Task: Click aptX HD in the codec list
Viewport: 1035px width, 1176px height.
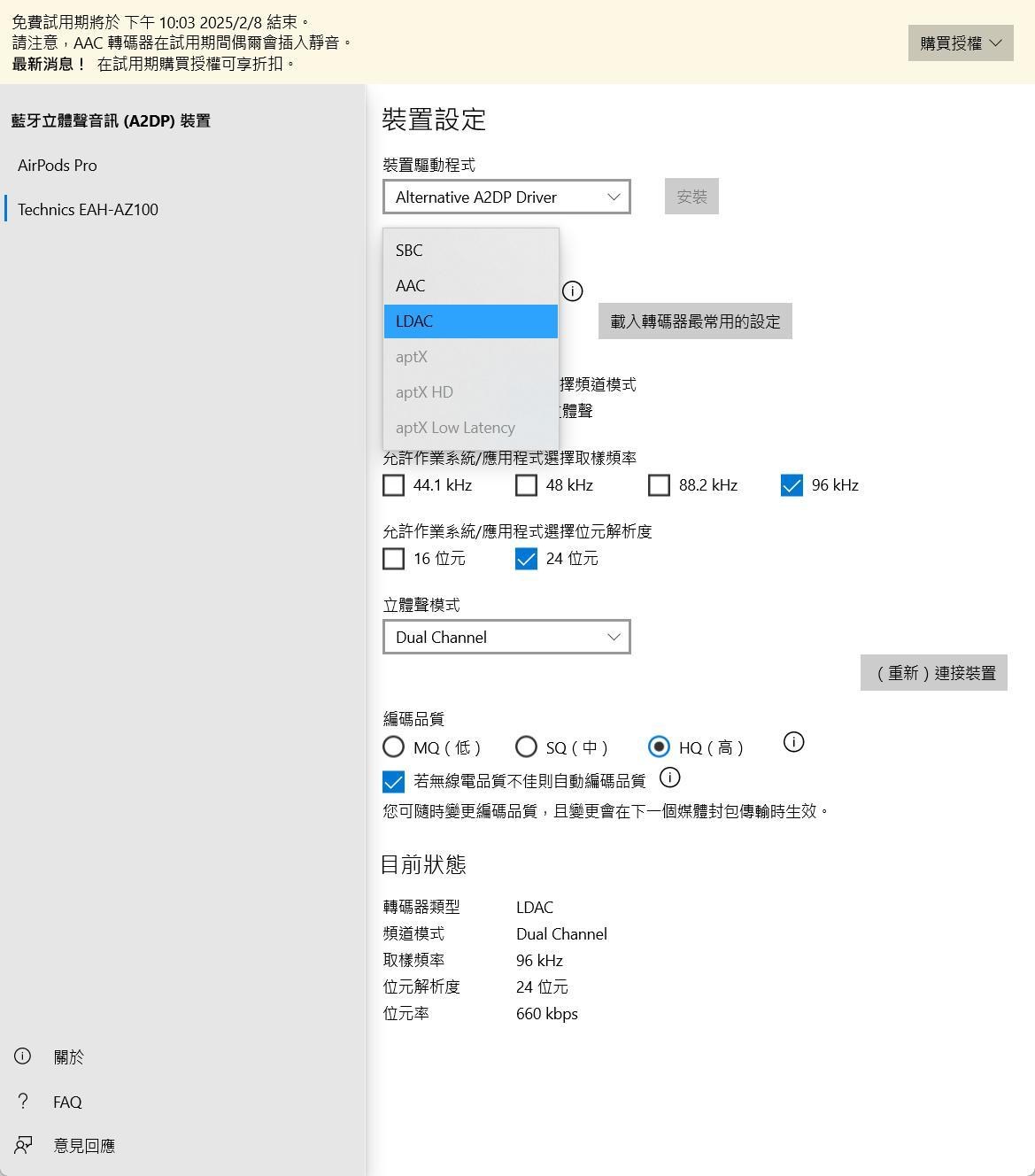Action: click(x=471, y=392)
